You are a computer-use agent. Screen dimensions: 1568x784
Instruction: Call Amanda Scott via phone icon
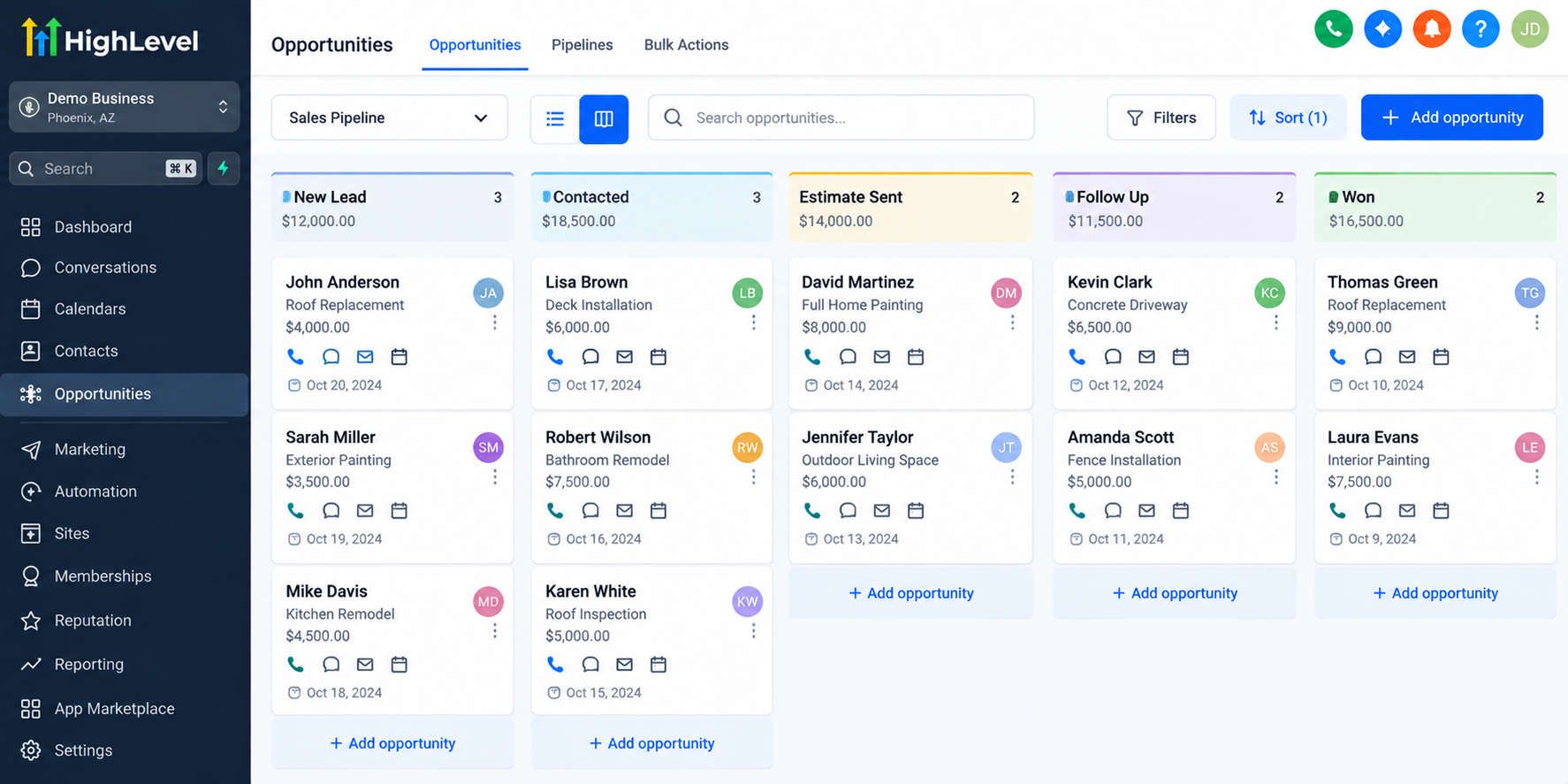1077,511
